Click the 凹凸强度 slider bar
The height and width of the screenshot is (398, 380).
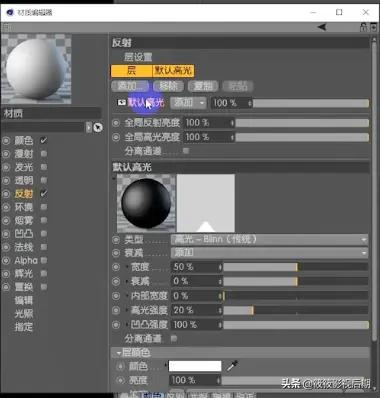tap(296, 325)
